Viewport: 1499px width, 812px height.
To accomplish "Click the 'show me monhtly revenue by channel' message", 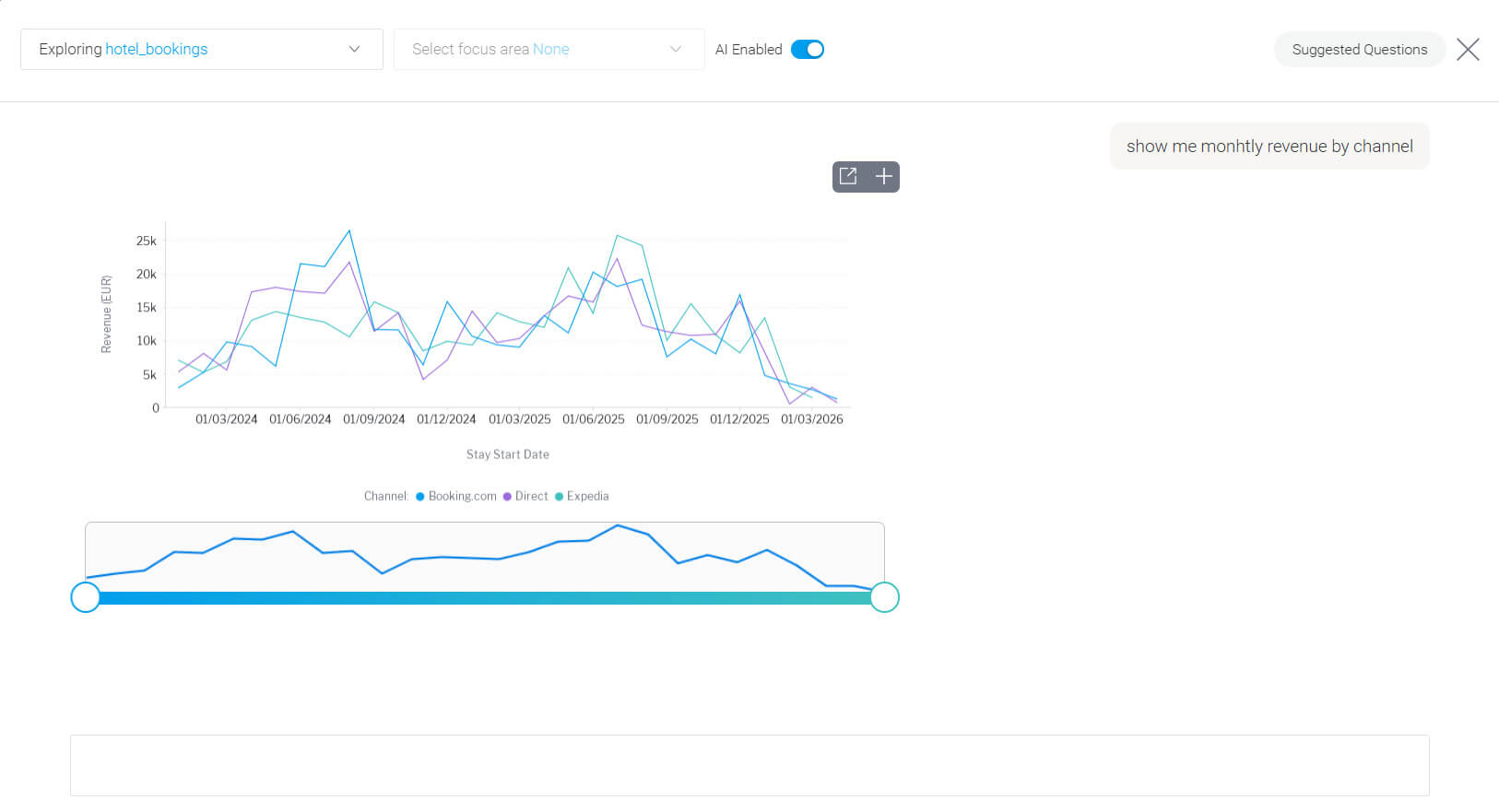I will coord(1269,146).
